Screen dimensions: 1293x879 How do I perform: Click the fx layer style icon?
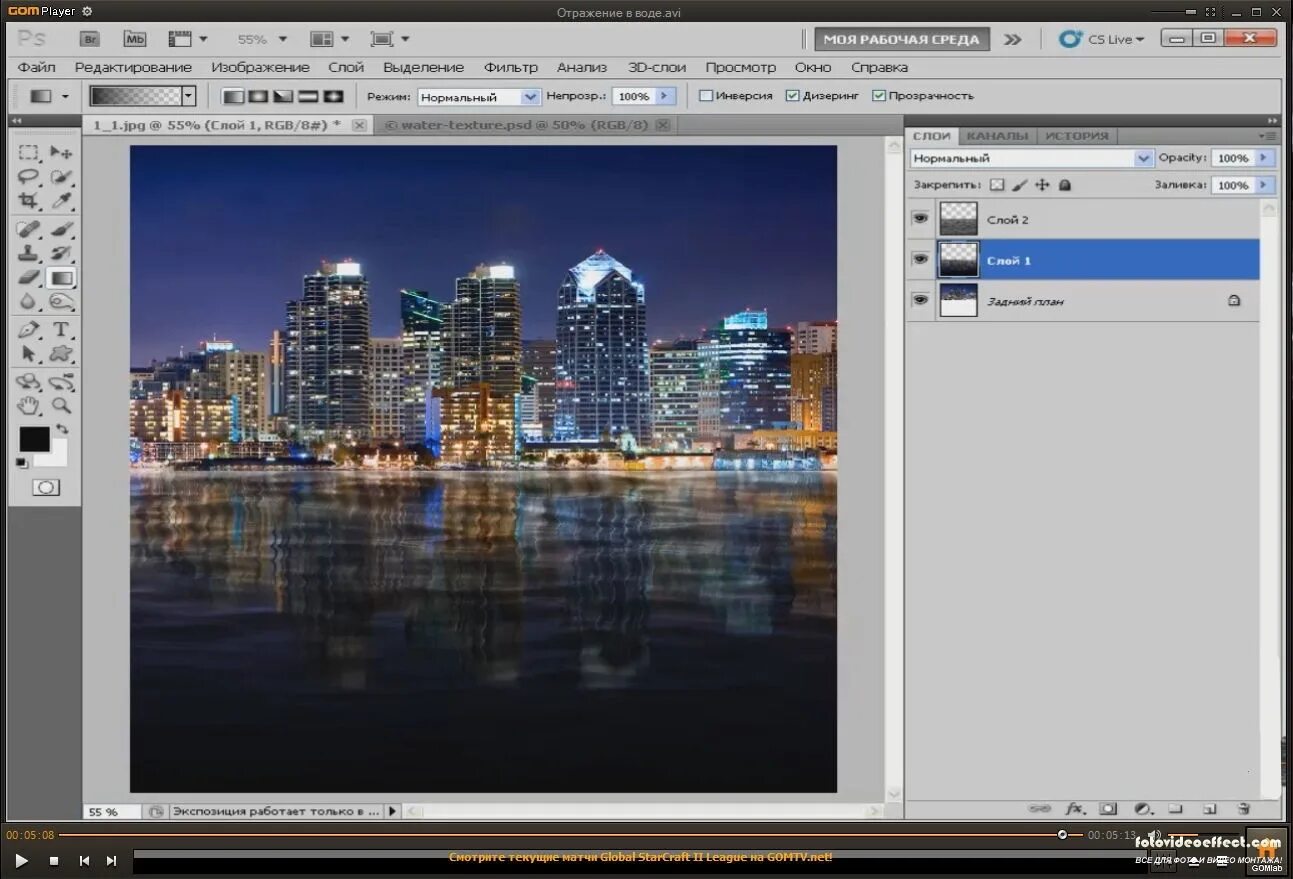pyautogui.click(x=1075, y=808)
